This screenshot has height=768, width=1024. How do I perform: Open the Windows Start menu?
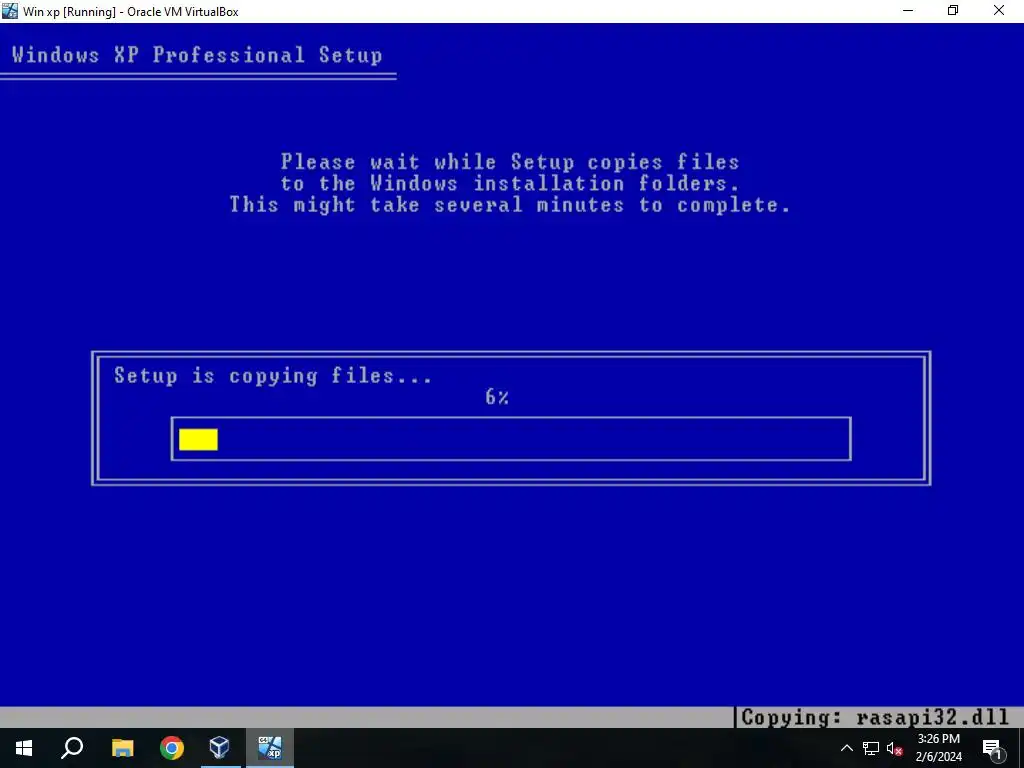(24, 748)
